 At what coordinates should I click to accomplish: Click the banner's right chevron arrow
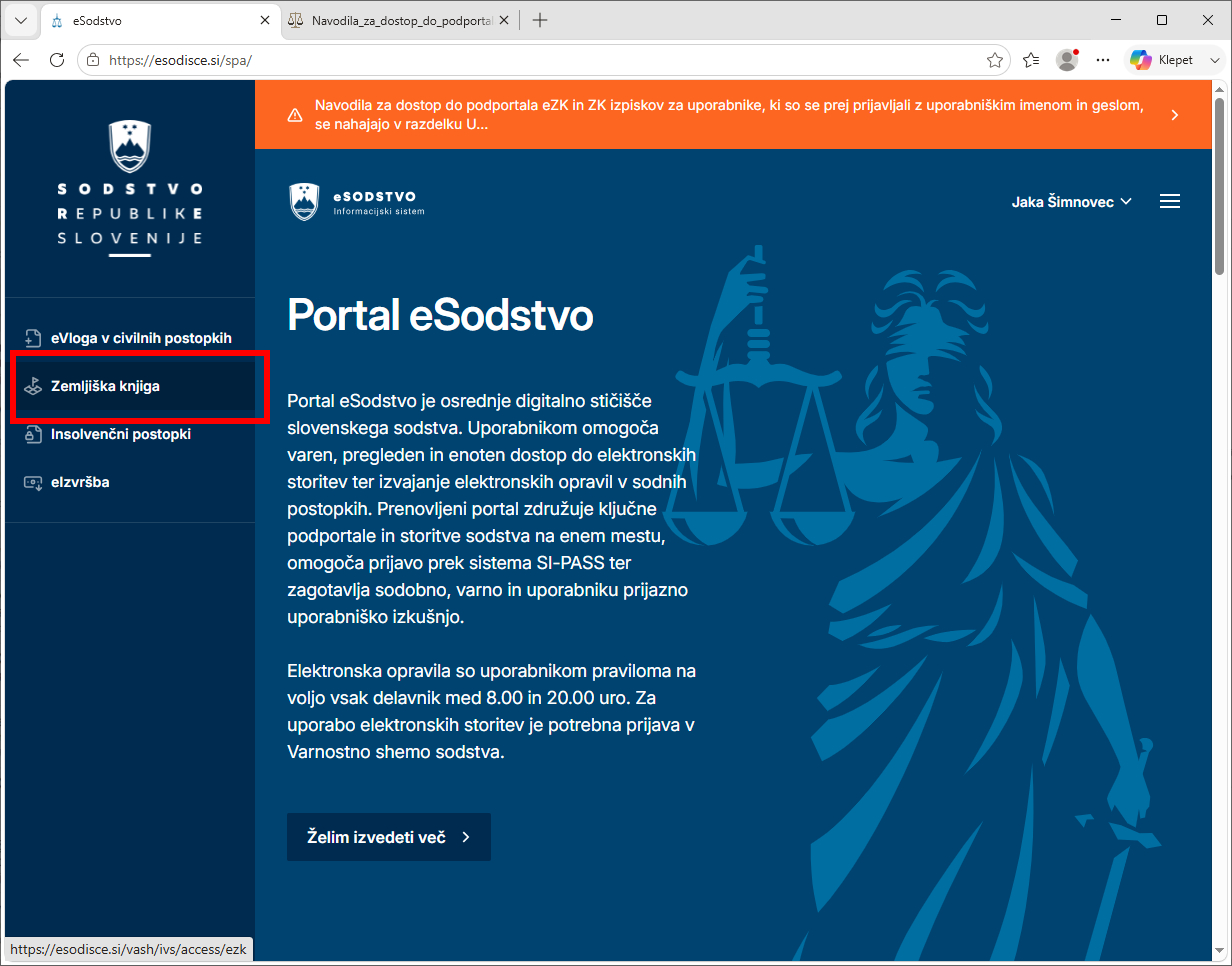pos(1175,115)
